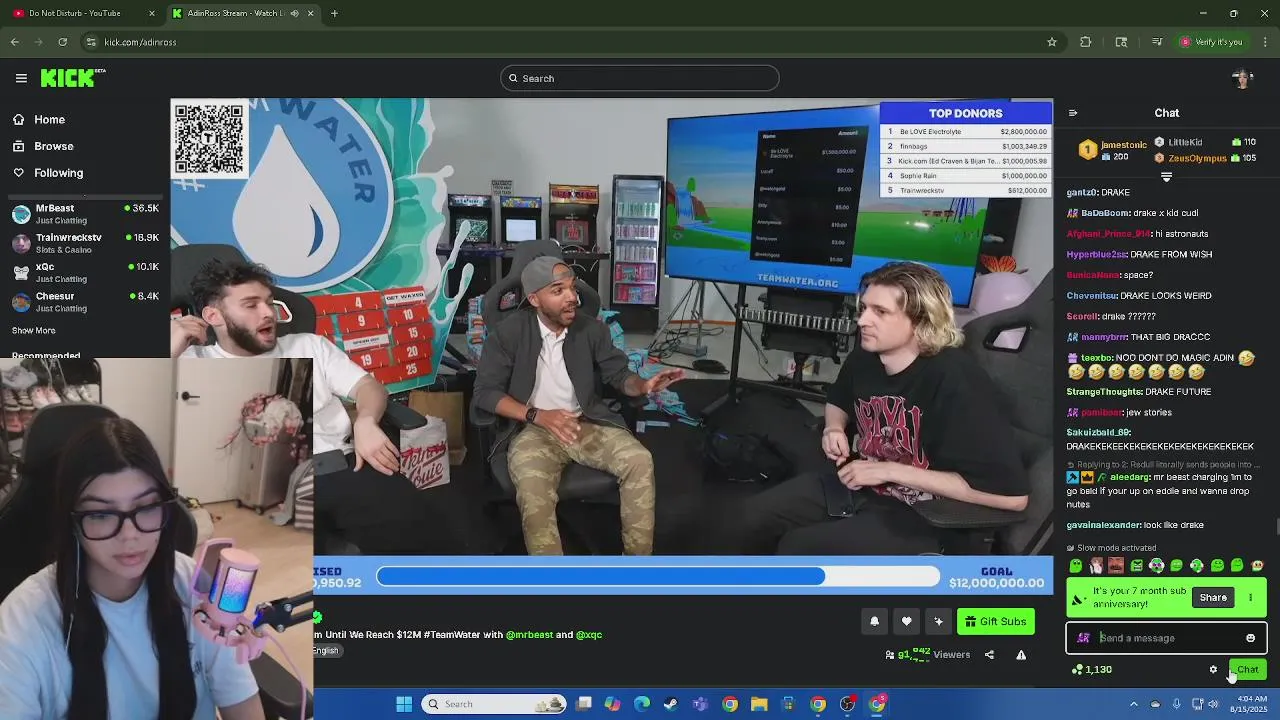Expand Show More followed channels
The height and width of the screenshot is (720, 1280).
click(34, 331)
